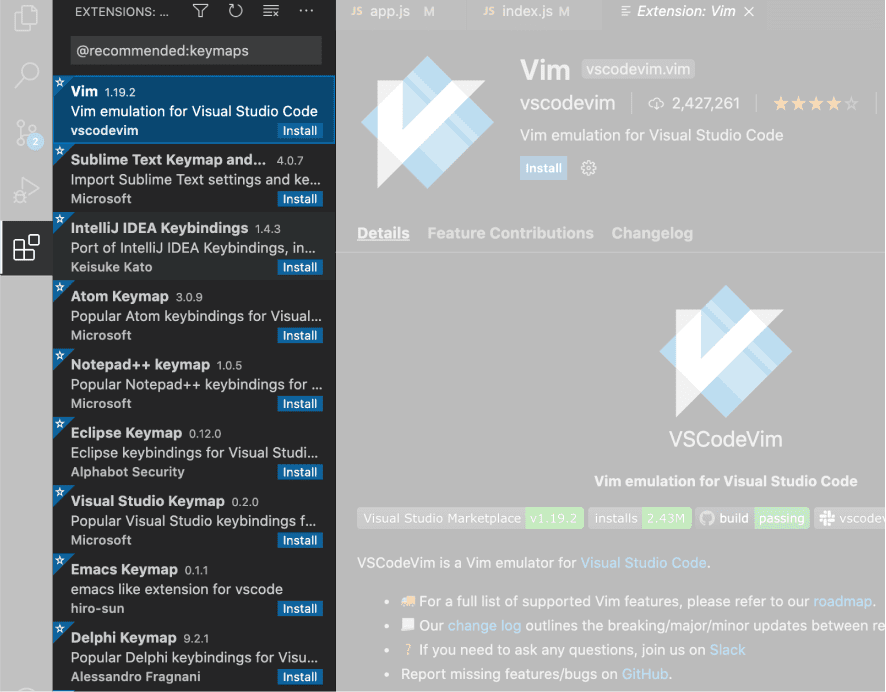Open the Changelog tab
The height and width of the screenshot is (692, 886).
pyautogui.click(x=652, y=233)
